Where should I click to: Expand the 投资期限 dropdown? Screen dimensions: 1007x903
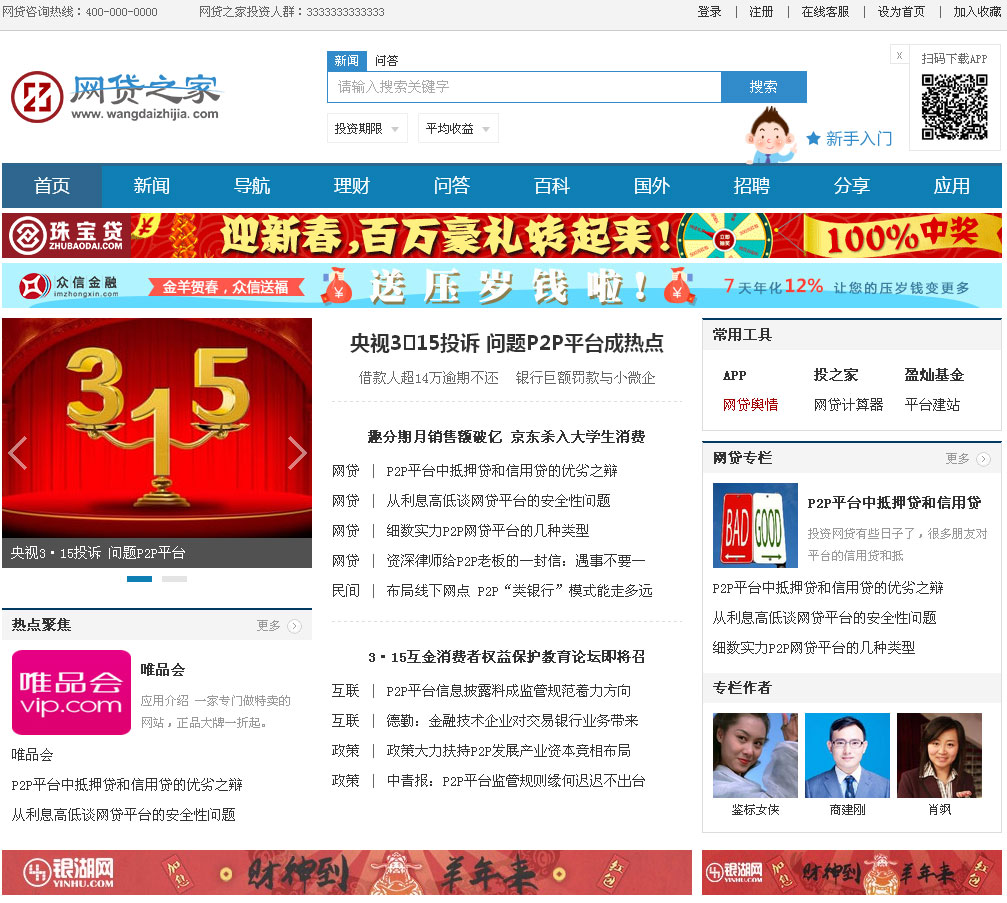367,128
